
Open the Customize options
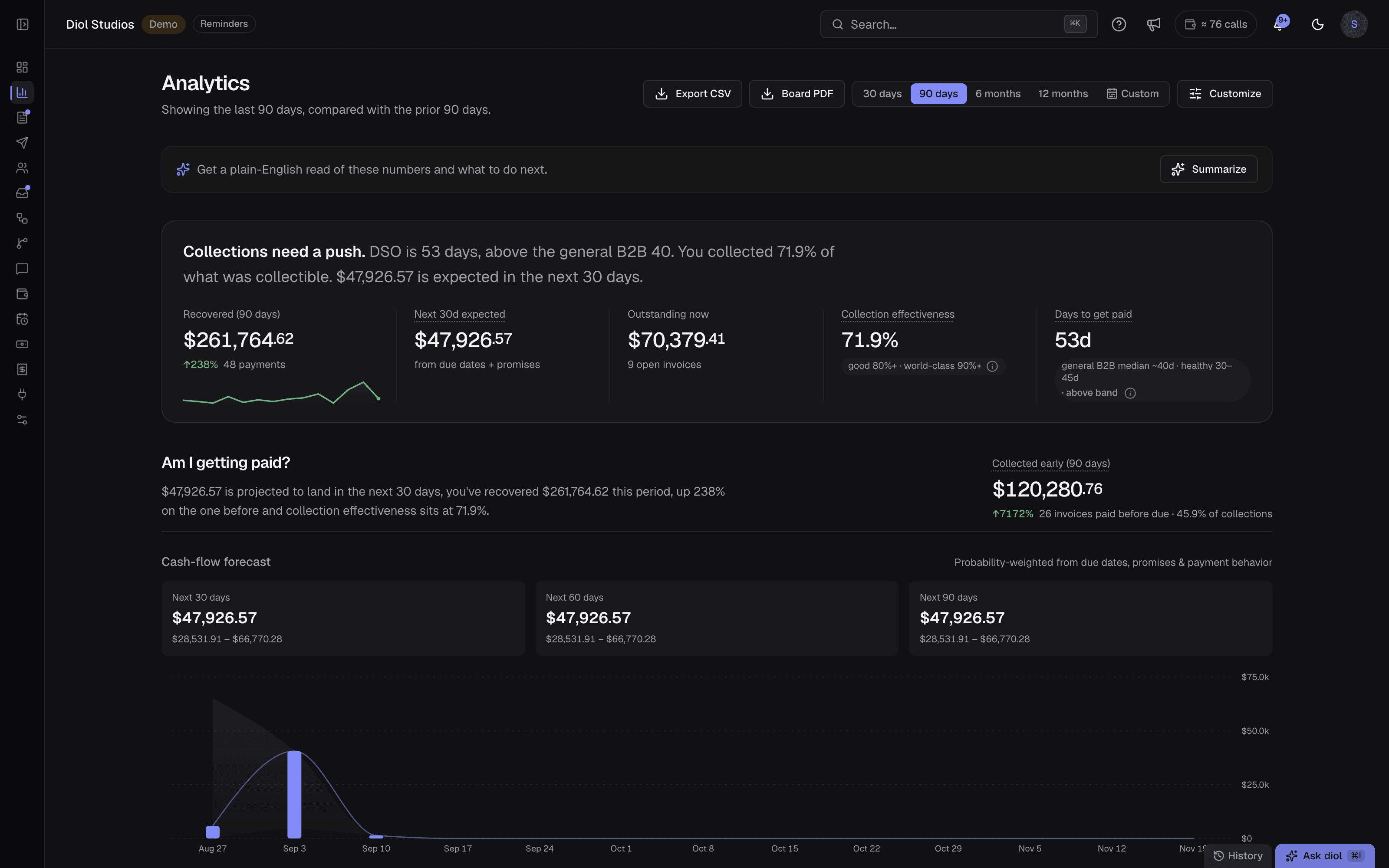click(x=1225, y=94)
